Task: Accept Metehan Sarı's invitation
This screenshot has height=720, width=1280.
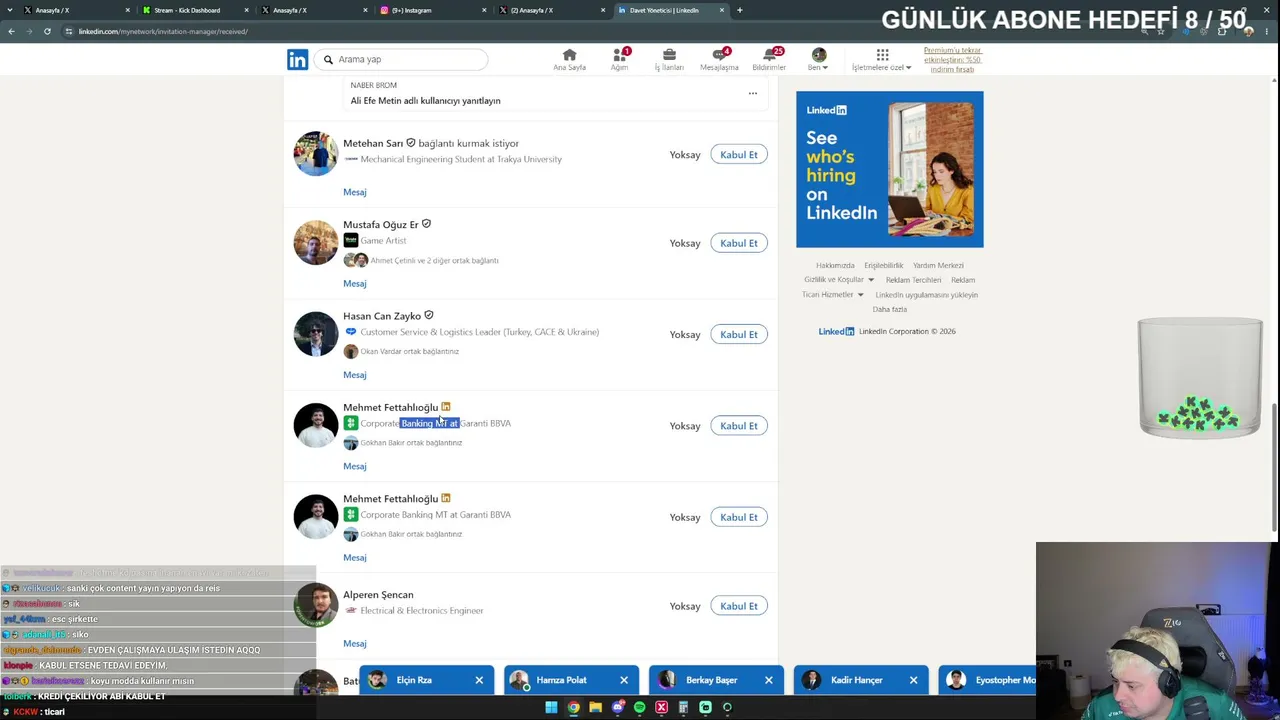Action: tap(739, 154)
